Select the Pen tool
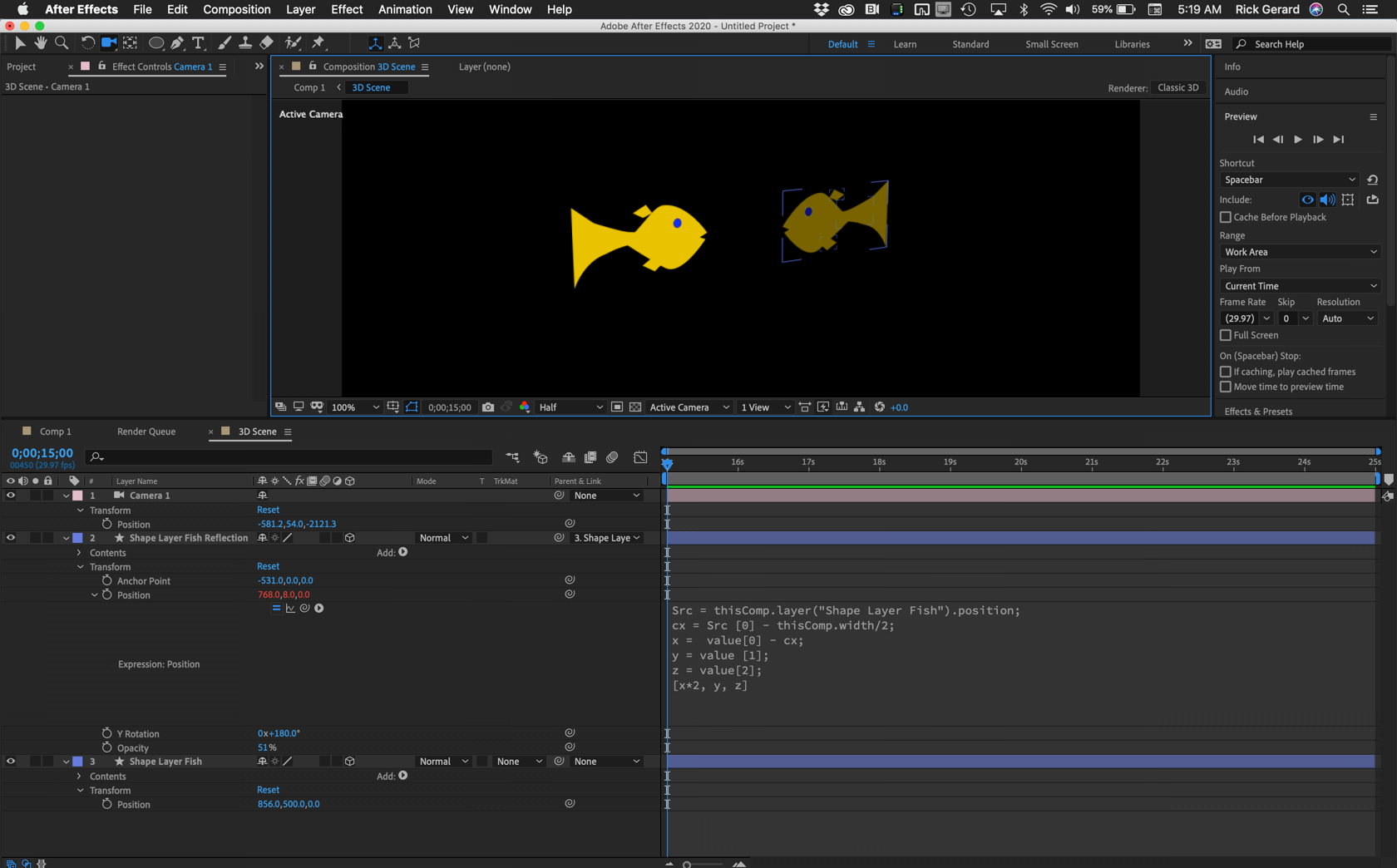This screenshot has width=1397, height=868. pos(178,42)
